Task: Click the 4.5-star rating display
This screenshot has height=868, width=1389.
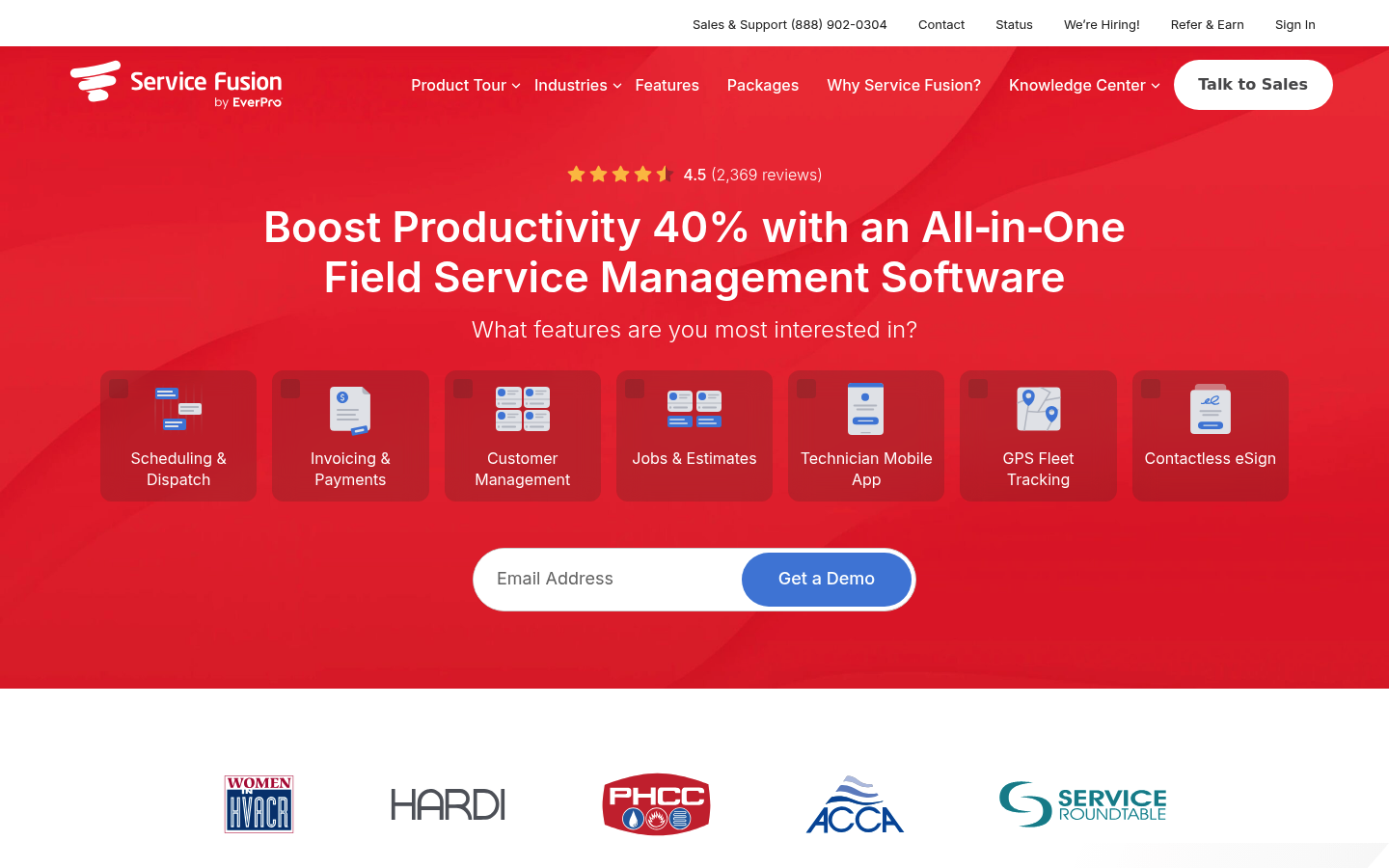Action: click(x=618, y=175)
